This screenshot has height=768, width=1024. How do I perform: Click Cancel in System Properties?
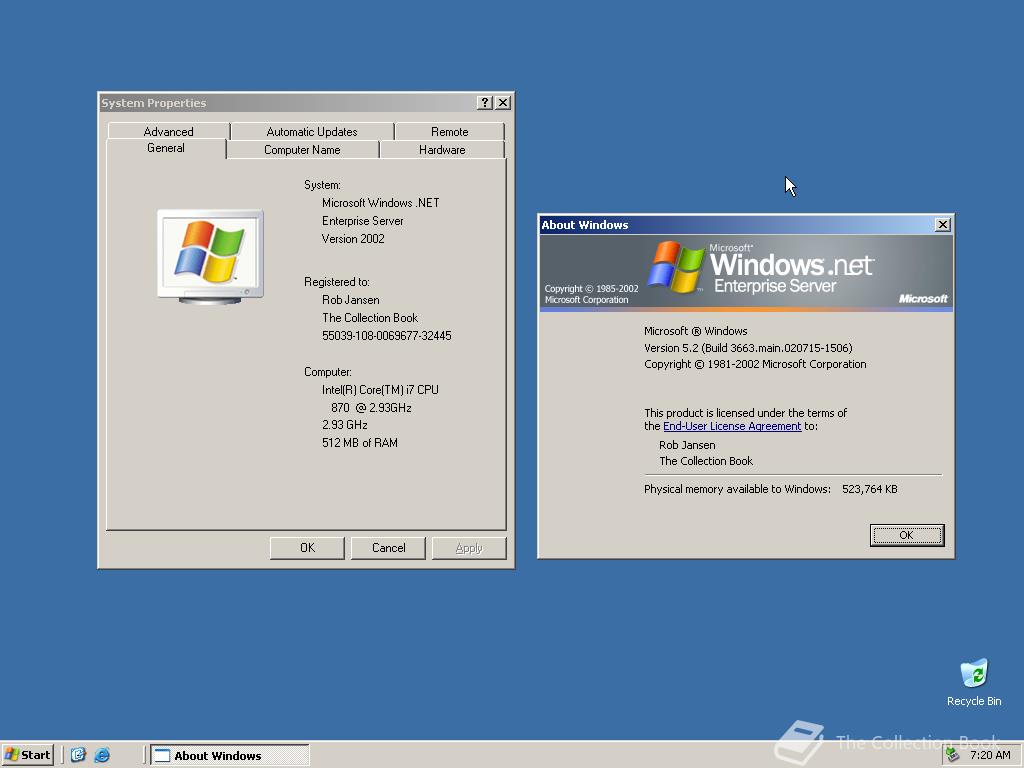(389, 548)
